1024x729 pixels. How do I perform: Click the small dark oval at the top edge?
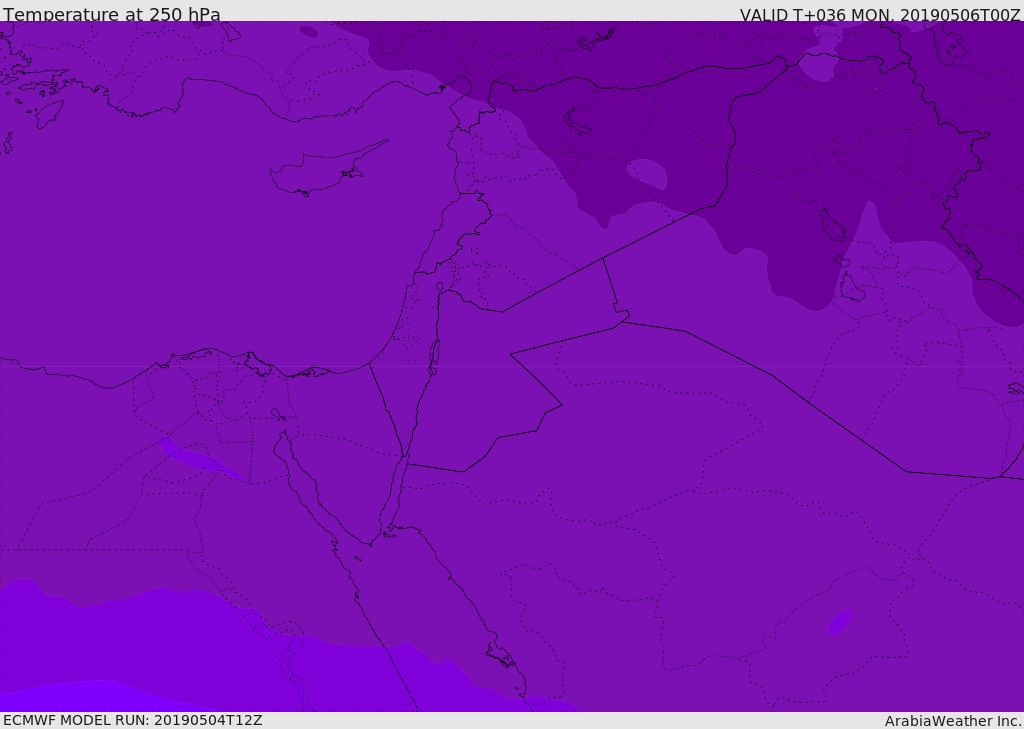click(309, 32)
